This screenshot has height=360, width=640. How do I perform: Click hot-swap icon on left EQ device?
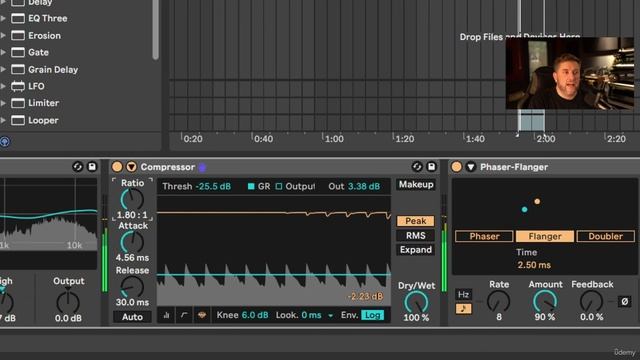[78, 167]
